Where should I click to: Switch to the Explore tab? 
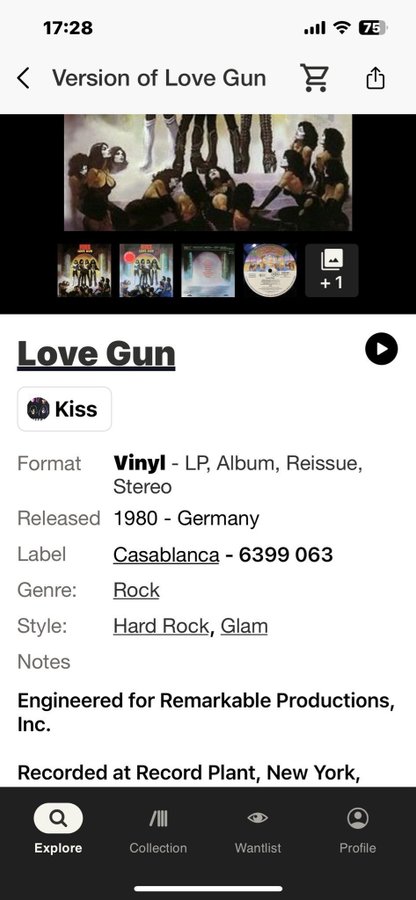click(x=58, y=829)
